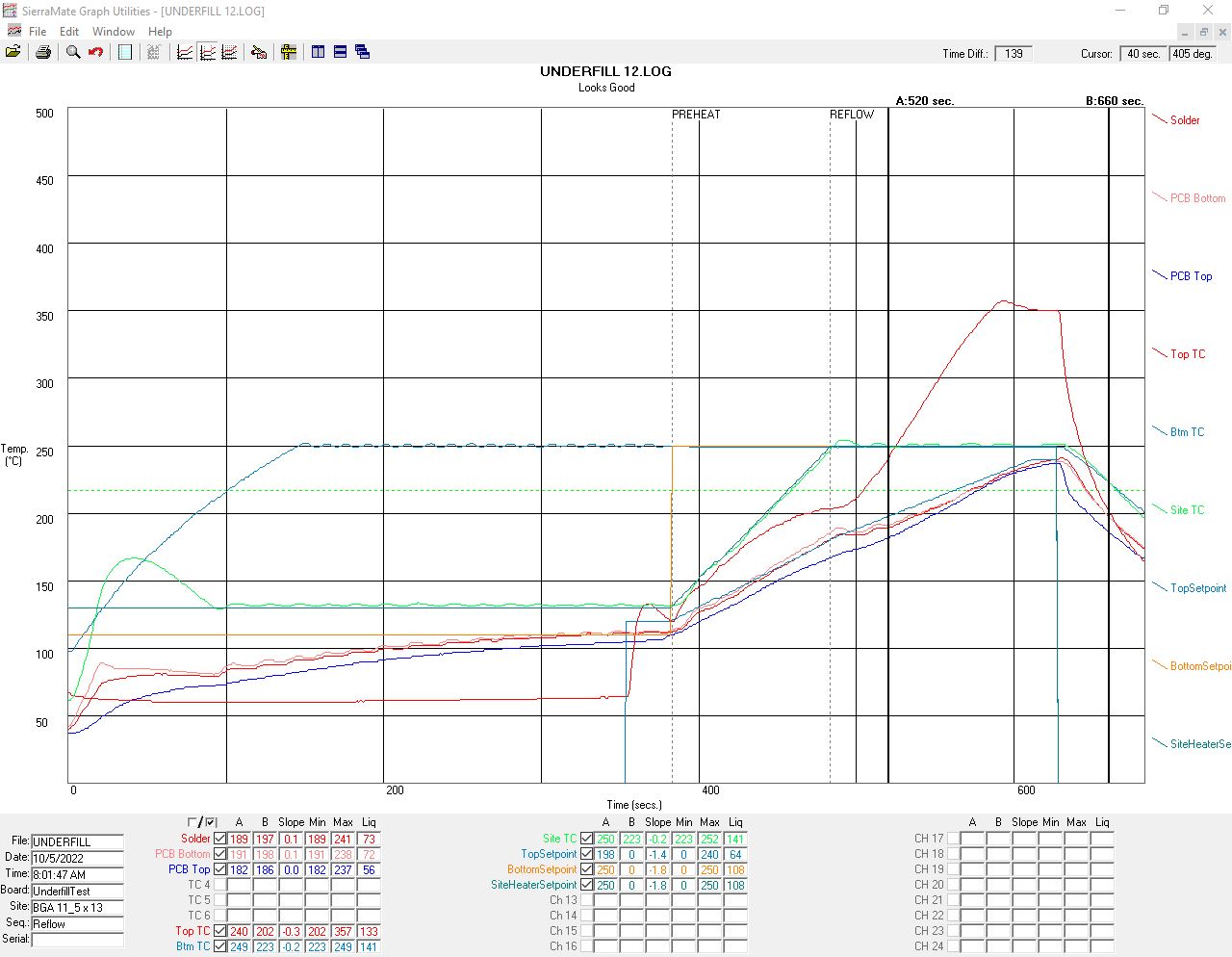Disable the Site TC channel checkbox
This screenshot has width=1232, height=957.
point(587,839)
